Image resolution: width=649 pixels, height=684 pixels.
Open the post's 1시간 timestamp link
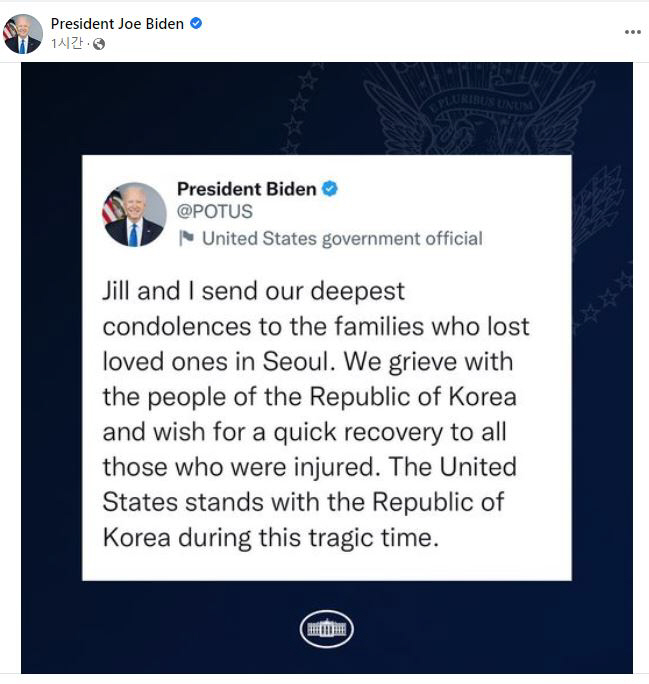pyautogui.click(x=68, y=44)
